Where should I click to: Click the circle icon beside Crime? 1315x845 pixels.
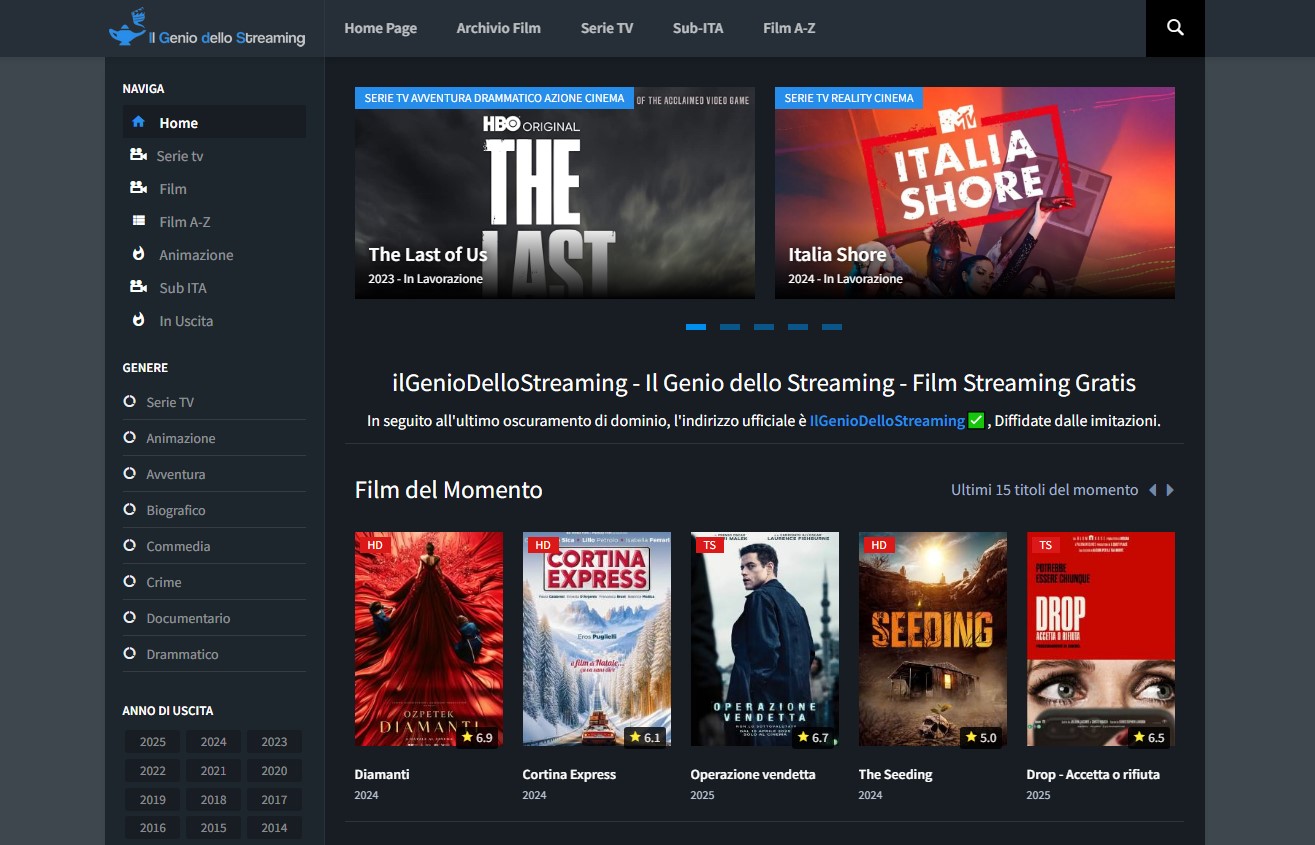129,581
